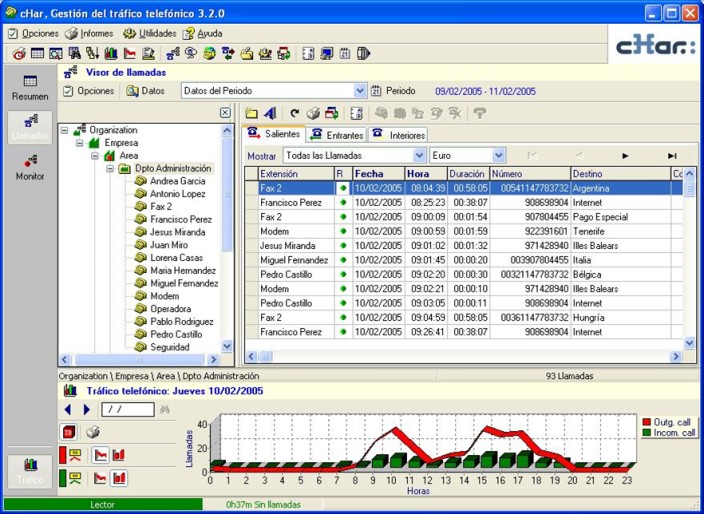The image size is (704, 514).
Task: Open the Datos del Periodo dropdown
Action: coord(360,91)
